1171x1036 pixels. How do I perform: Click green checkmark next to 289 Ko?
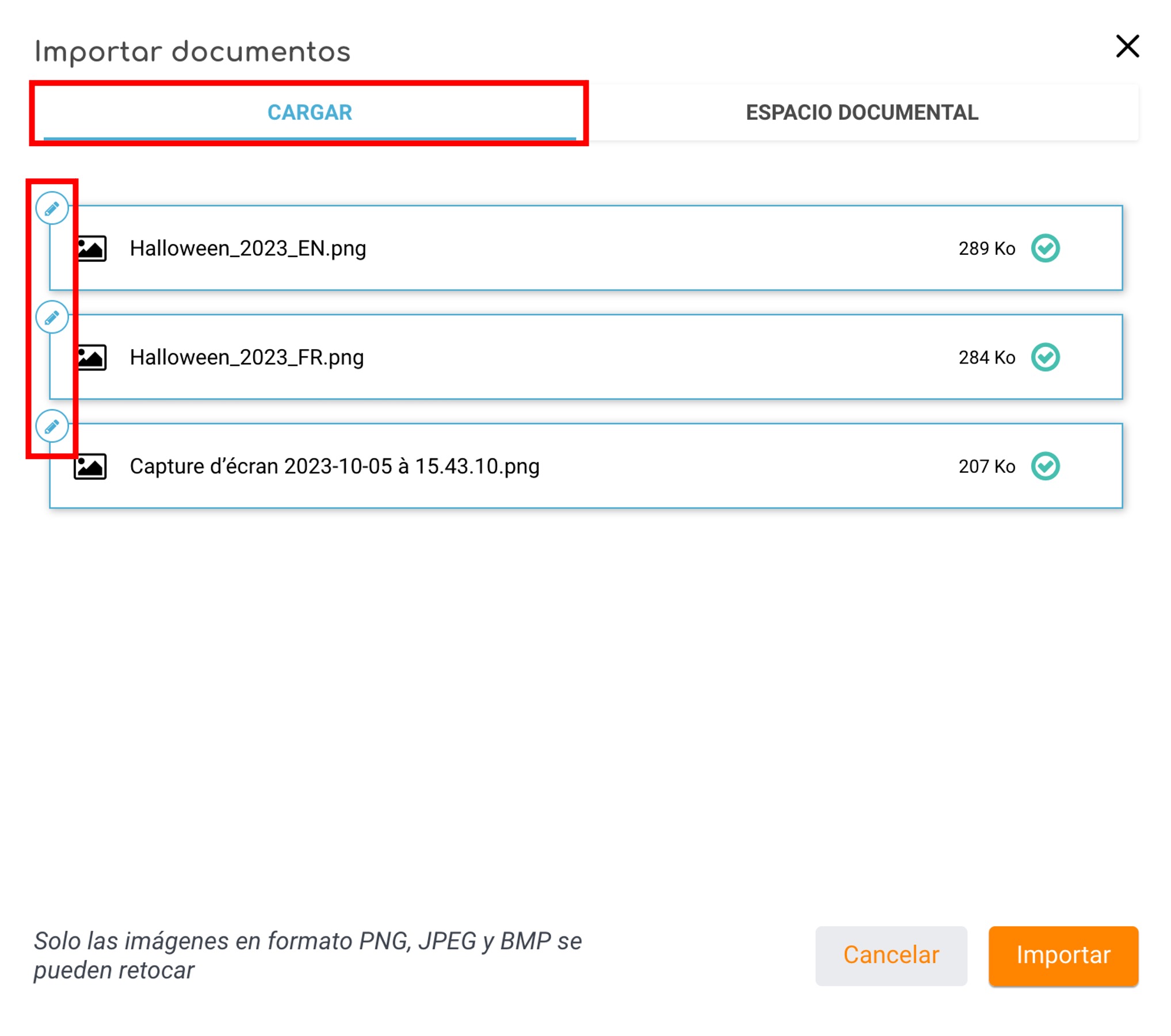[1044, 249]
